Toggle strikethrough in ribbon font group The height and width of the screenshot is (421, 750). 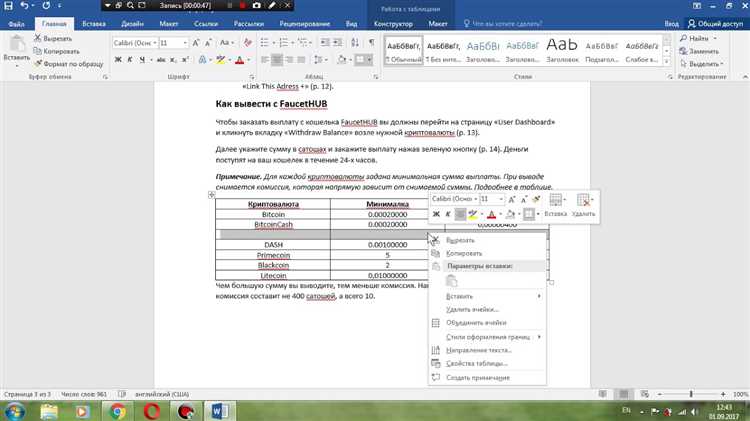tap(161, 60)
